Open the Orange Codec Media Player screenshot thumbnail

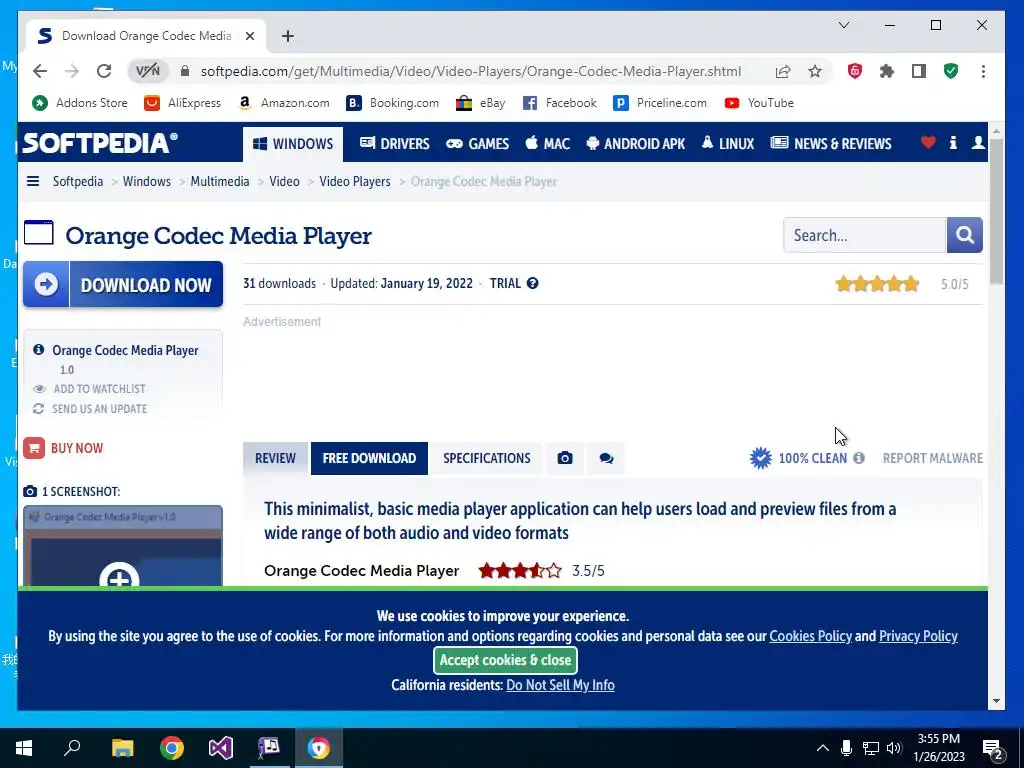pos(123,546)
